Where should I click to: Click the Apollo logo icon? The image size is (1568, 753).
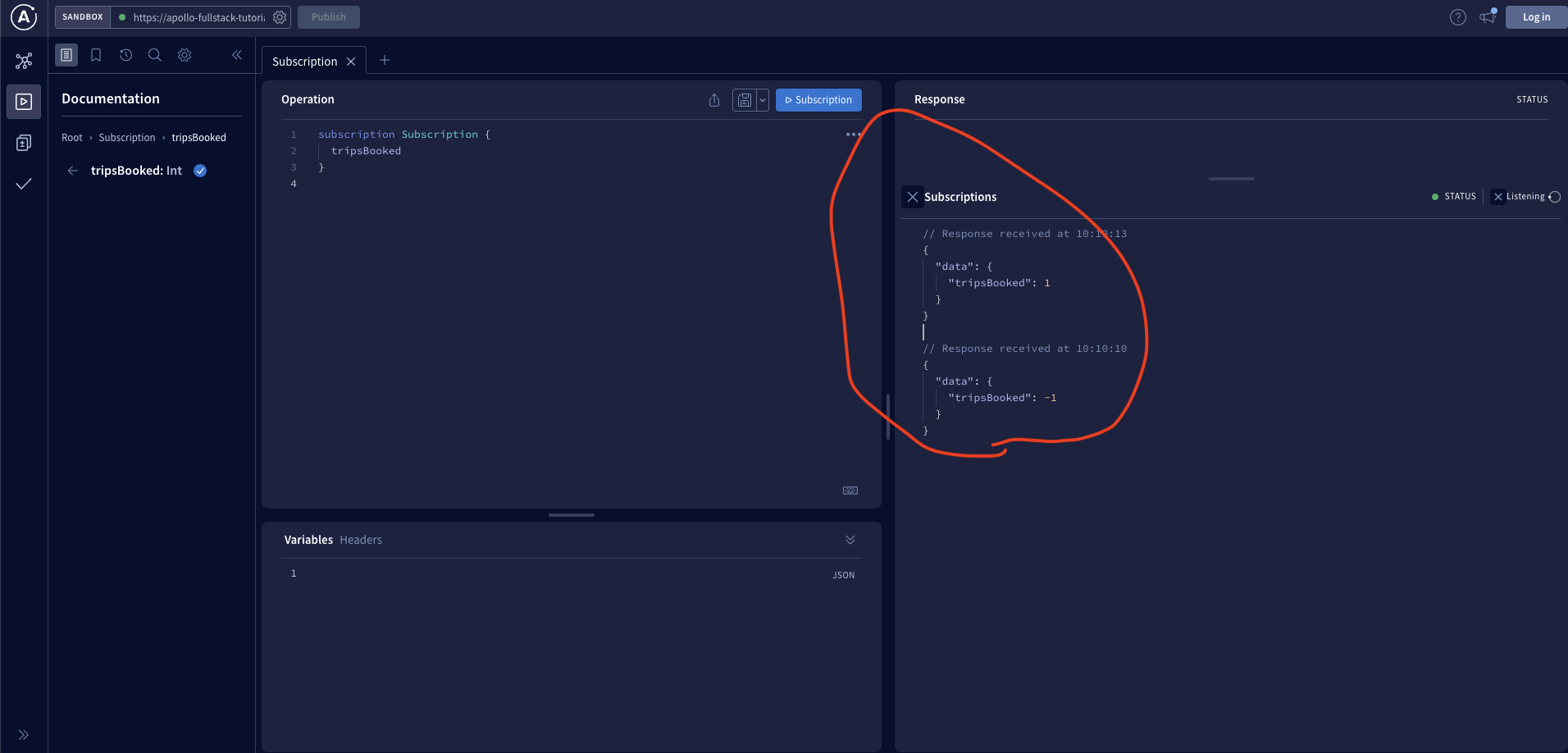(x=24, y=16)
